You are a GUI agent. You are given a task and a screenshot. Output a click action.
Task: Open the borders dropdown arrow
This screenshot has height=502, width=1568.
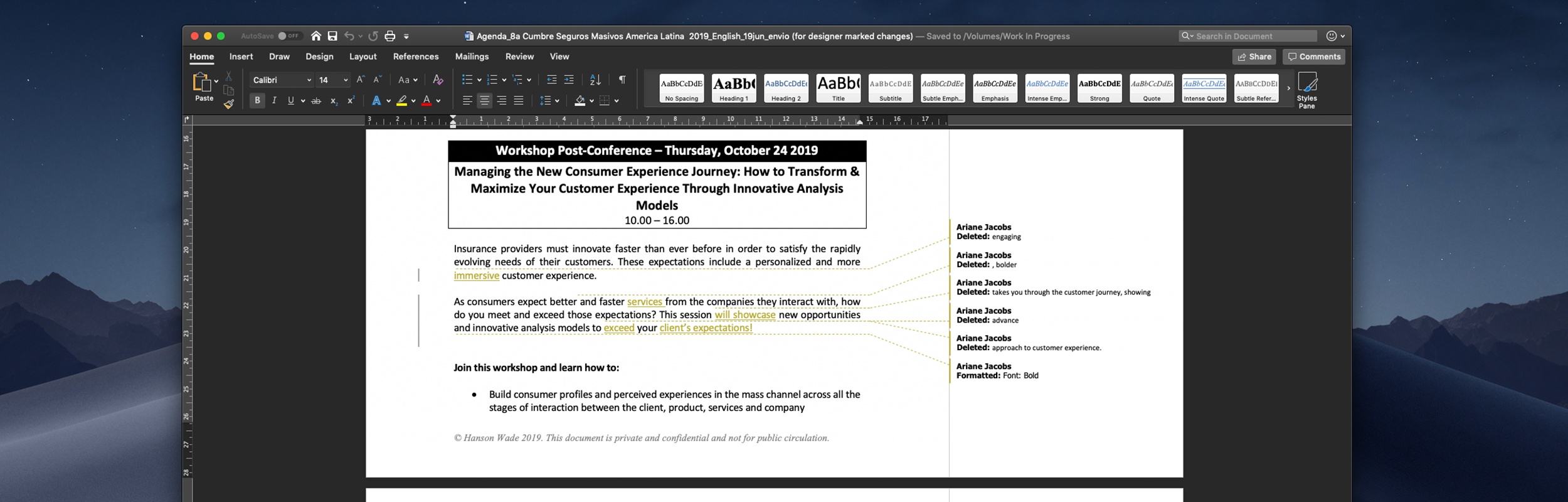point(617,101)
